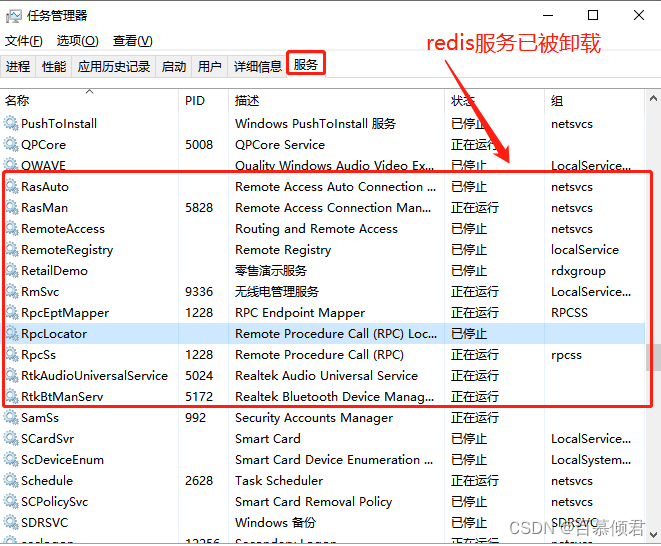
Task: Switch to the 进程 tab
Action: point(18,66)
